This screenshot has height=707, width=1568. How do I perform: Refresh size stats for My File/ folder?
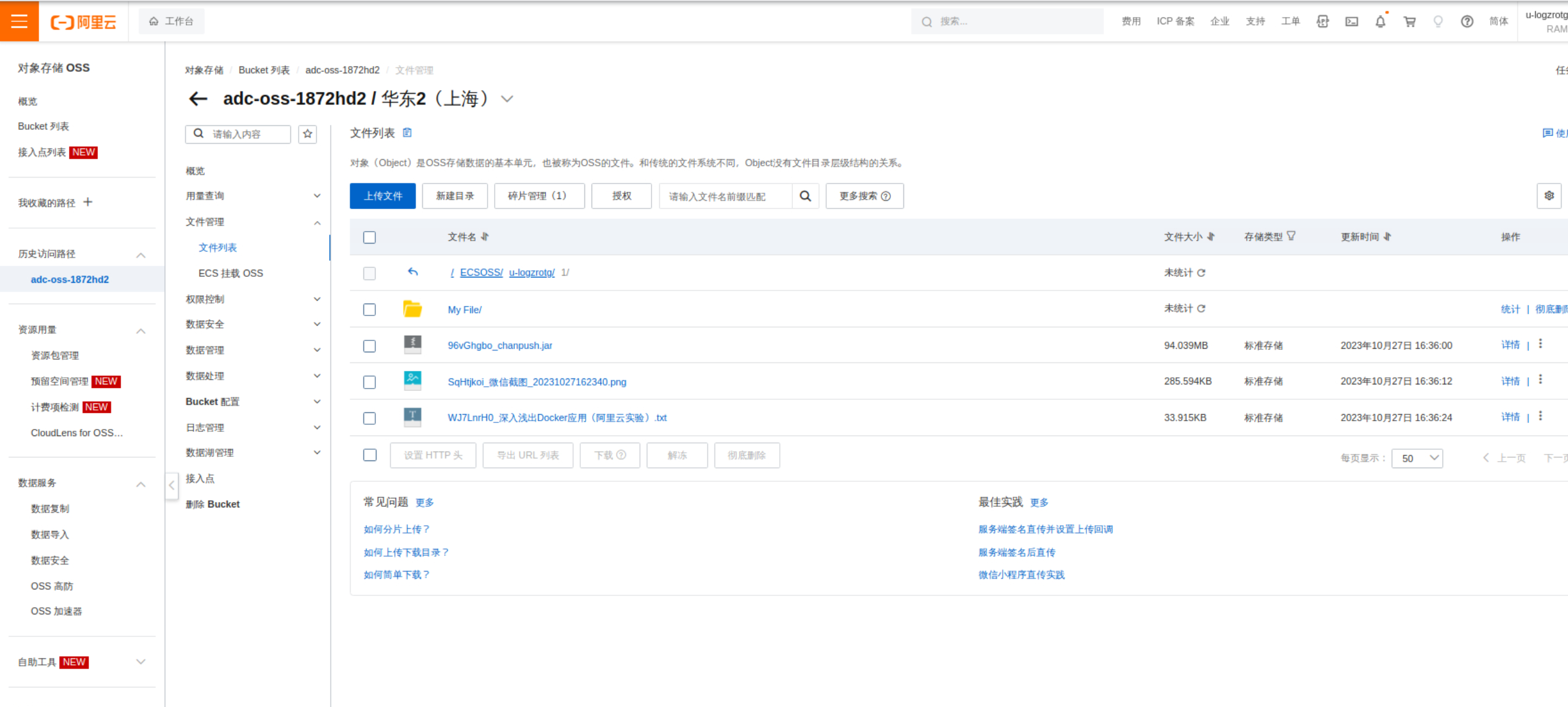(x=1201, y=309)
